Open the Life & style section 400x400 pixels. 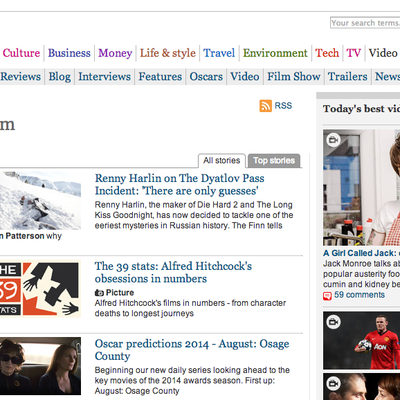click(168, 53)
